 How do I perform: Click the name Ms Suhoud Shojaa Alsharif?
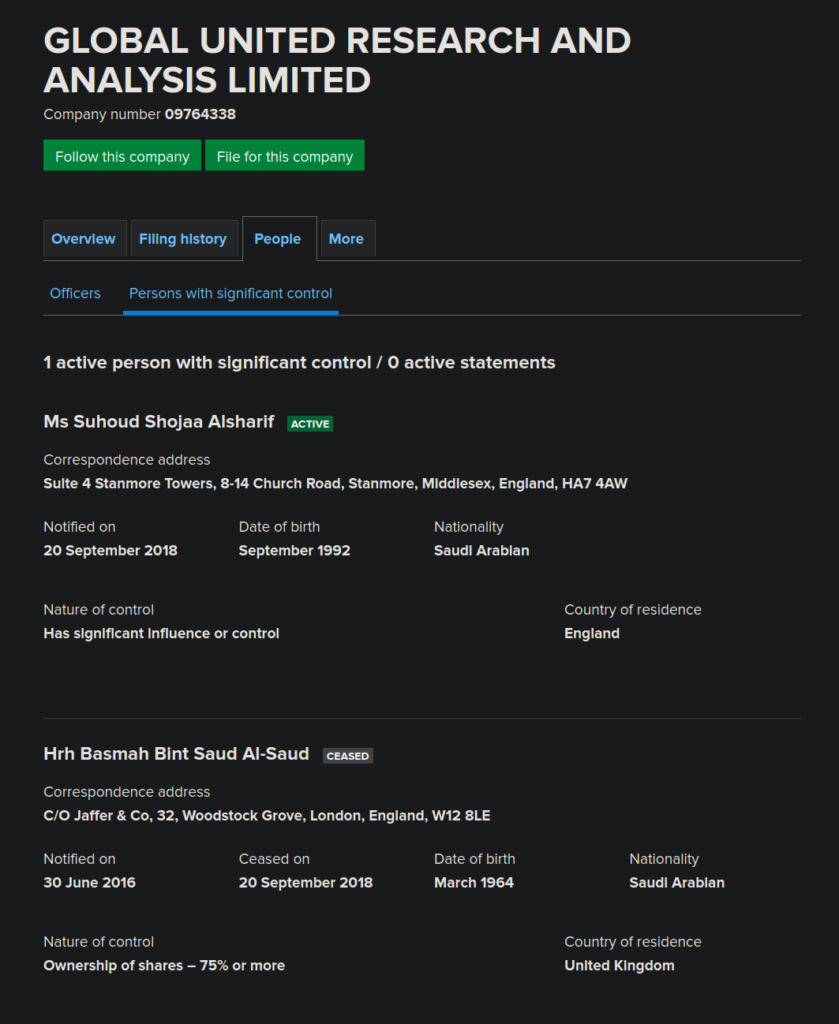[159, 422]
